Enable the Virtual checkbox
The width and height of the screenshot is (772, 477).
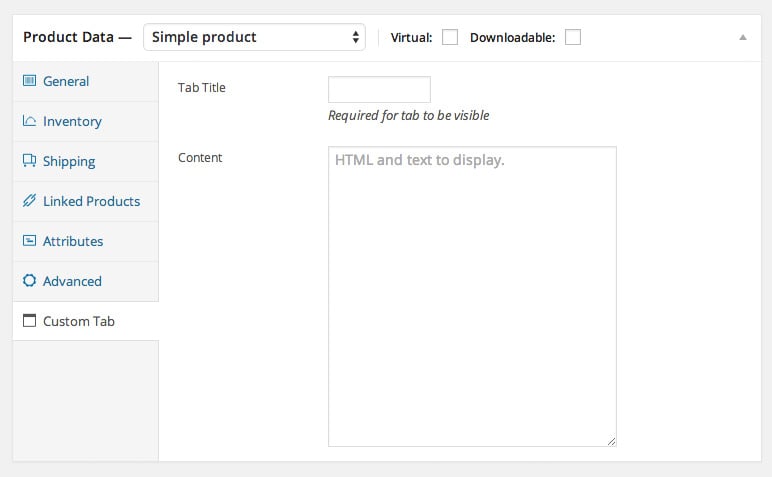point(450,37)
